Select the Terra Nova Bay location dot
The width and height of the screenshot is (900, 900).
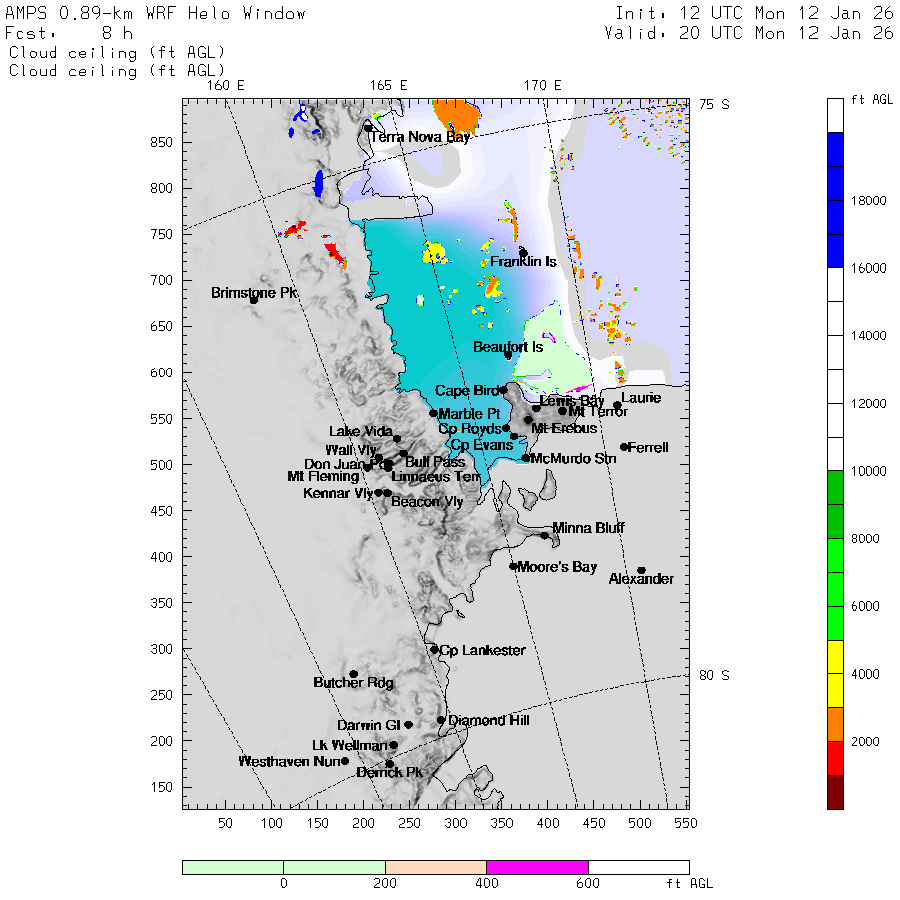(x=368, y=127)
